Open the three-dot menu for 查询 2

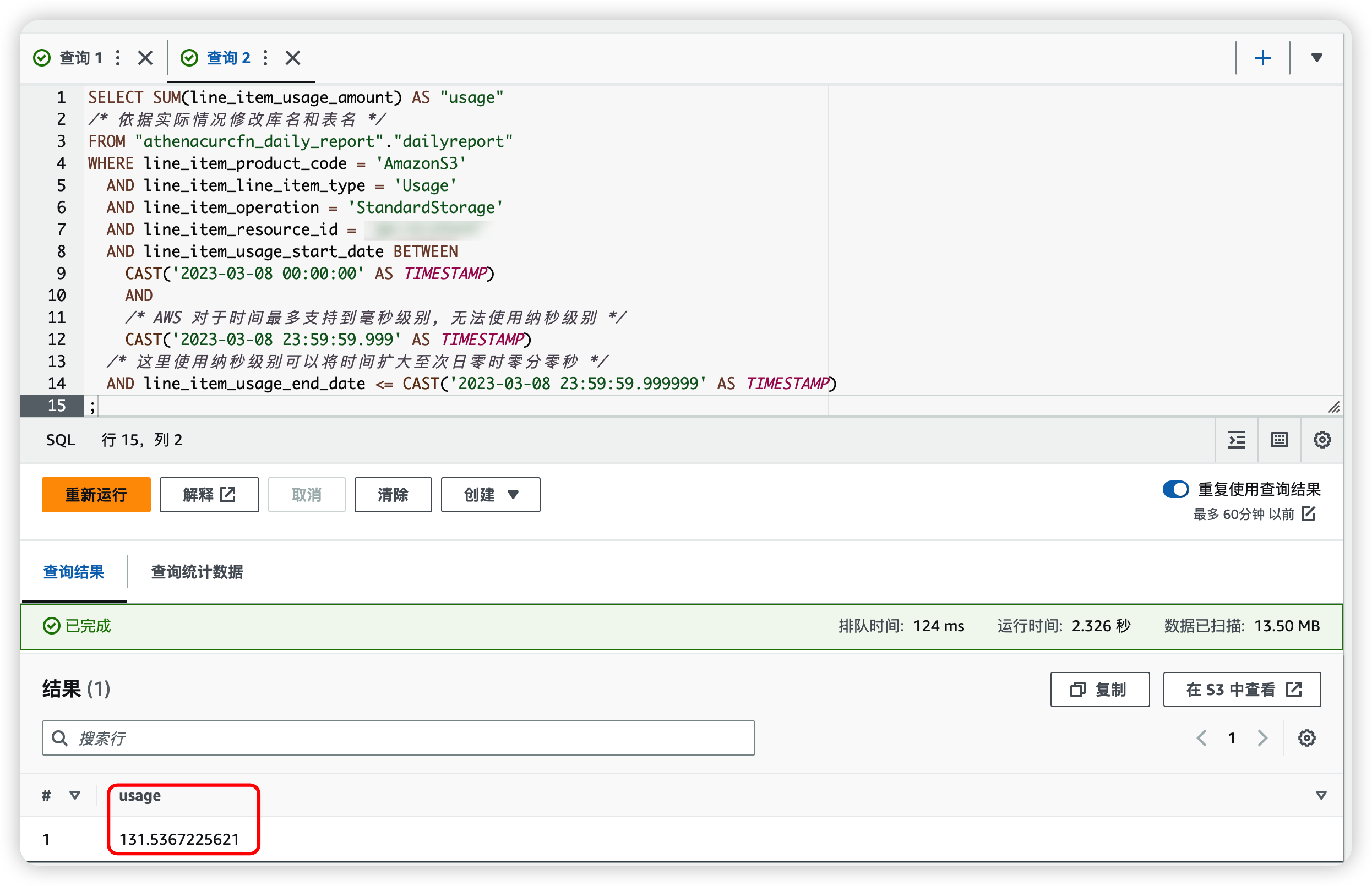[265, 58]
